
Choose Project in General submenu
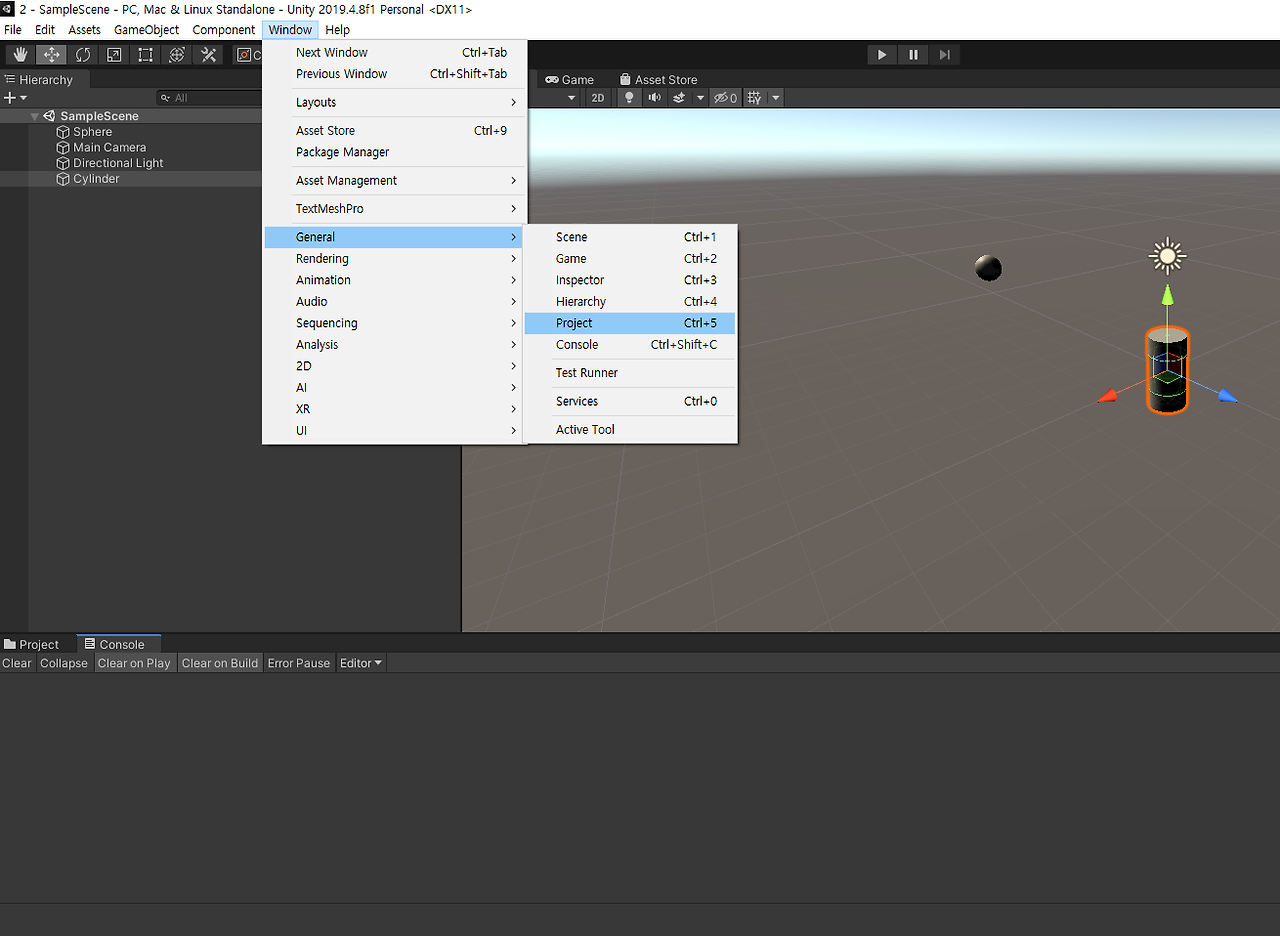[x=630, y=323]
